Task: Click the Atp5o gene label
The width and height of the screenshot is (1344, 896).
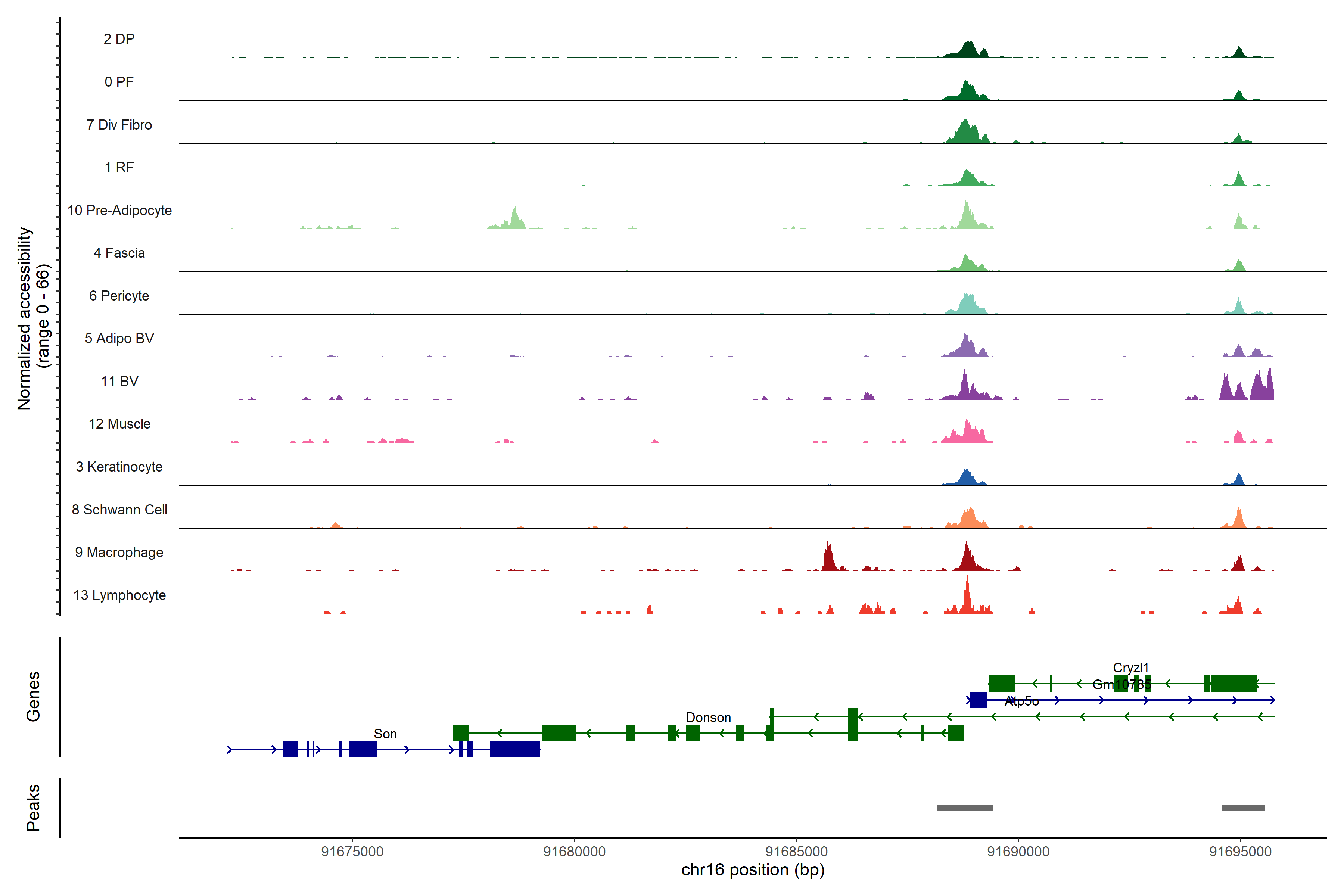Action: click(x=1022, y=701)
